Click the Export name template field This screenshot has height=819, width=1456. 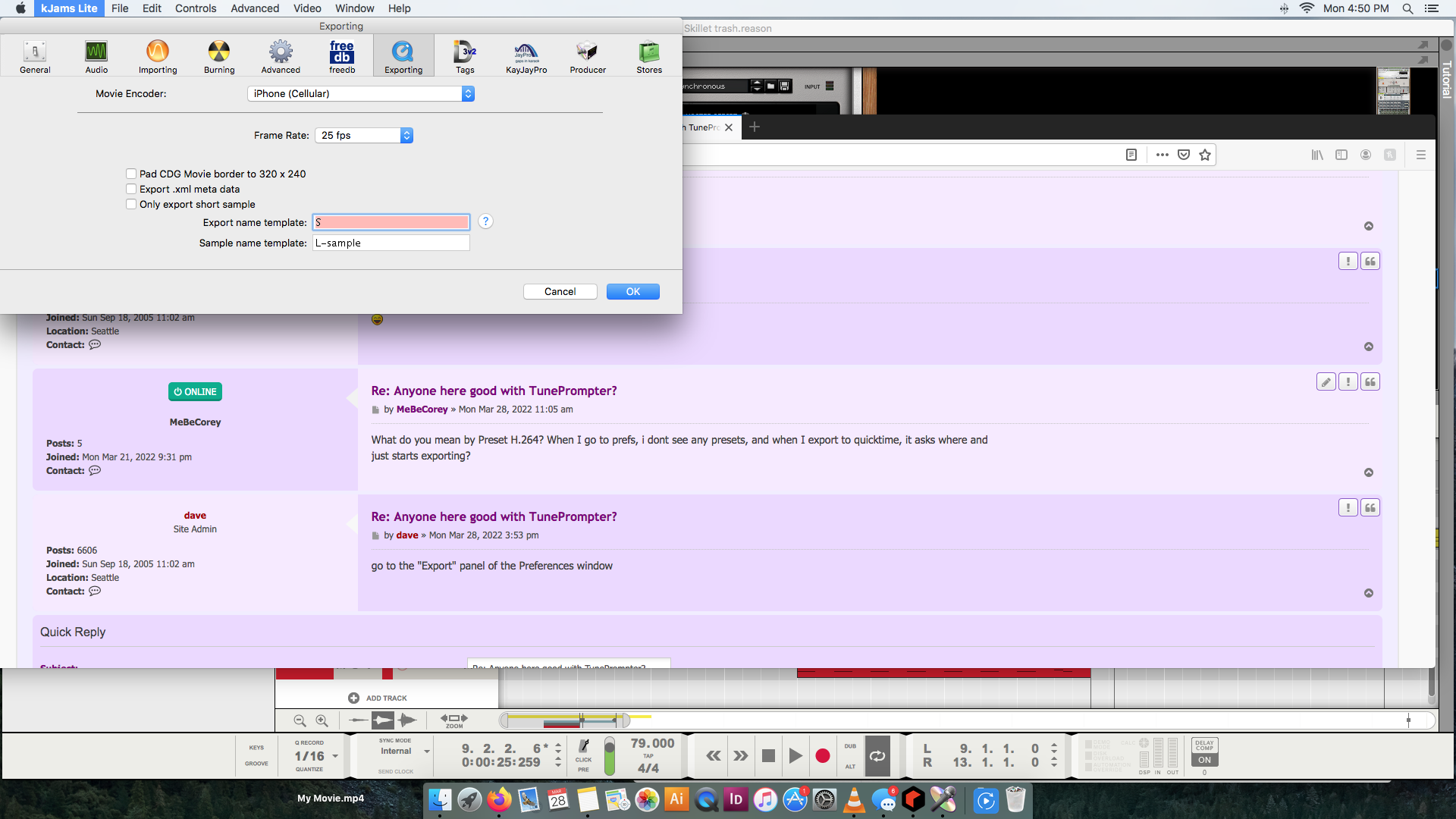click(391, 222)
